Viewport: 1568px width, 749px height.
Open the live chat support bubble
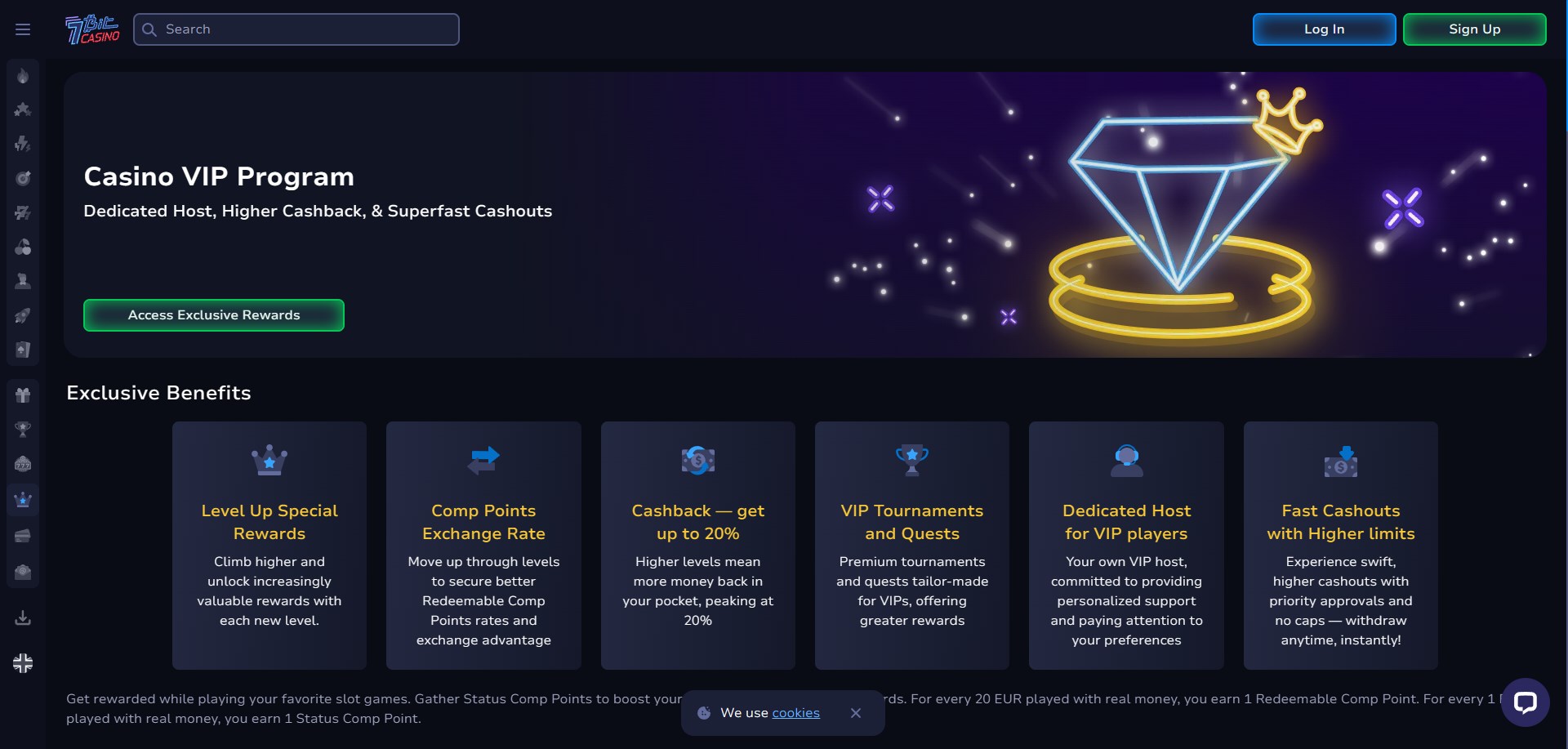[x=1525, y=702]
